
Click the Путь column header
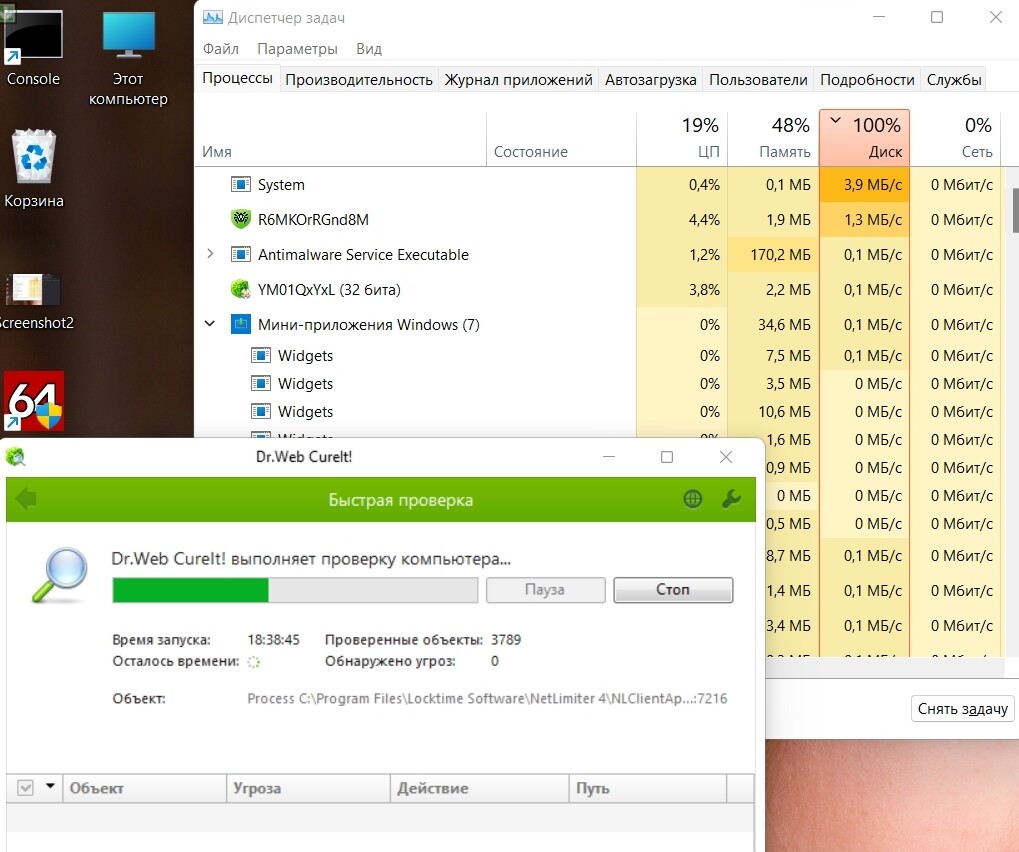pos(647,788)
